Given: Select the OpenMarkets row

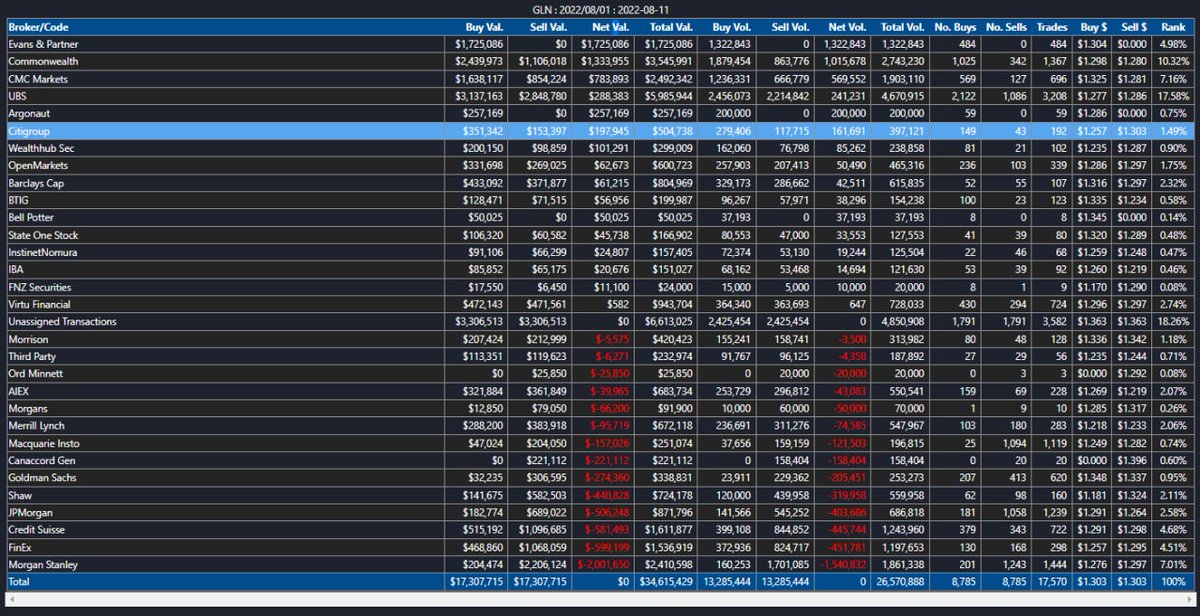Looking at the screenshot, I should 598,165.
